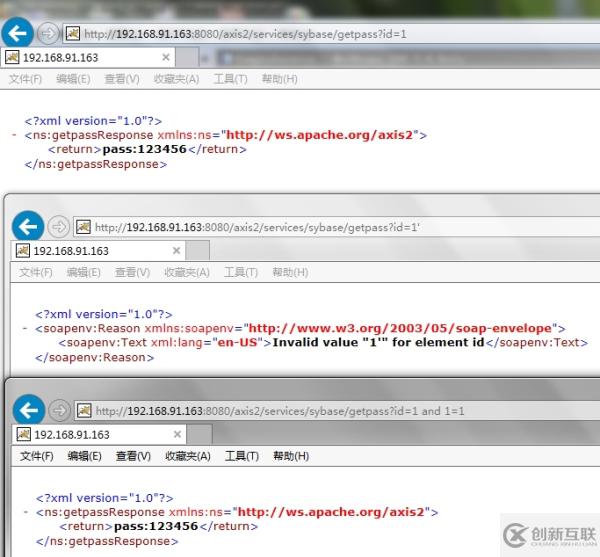The height and width of the screenshot is (557, 600).
Task: Click page icon in middle address bar
Action: click(83, 227)
